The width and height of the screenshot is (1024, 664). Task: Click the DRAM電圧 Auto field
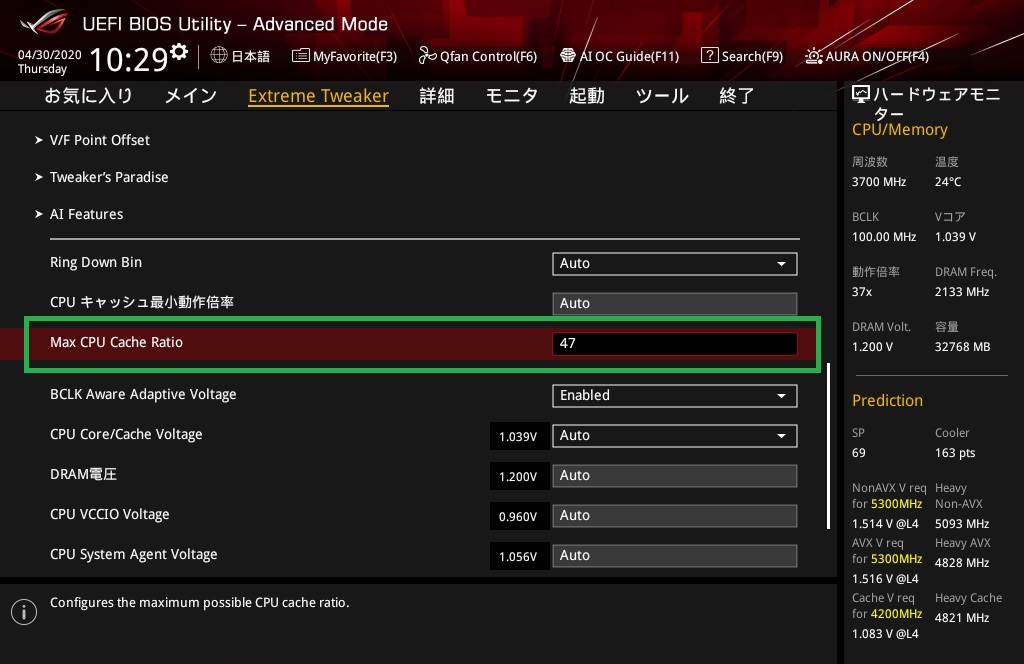coord(675,475)
